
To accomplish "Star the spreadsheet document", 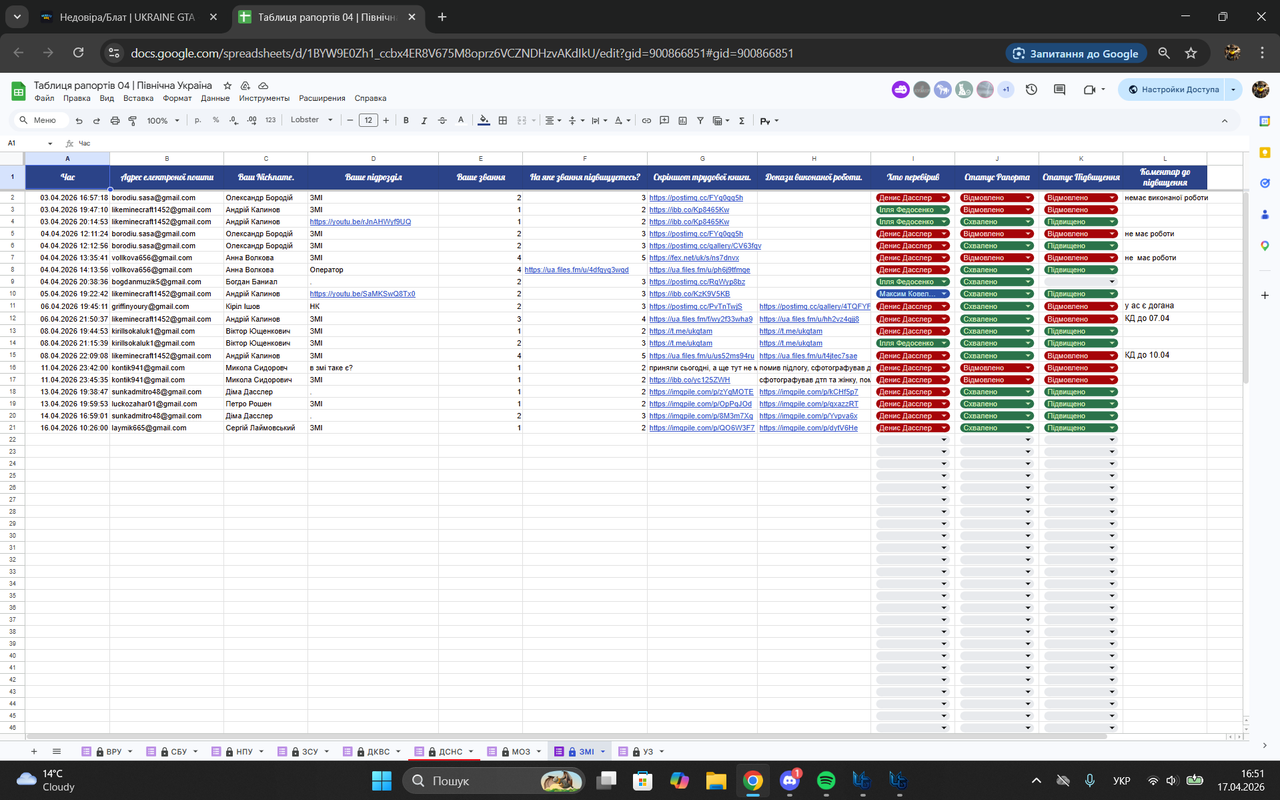I will click(228, 87).
